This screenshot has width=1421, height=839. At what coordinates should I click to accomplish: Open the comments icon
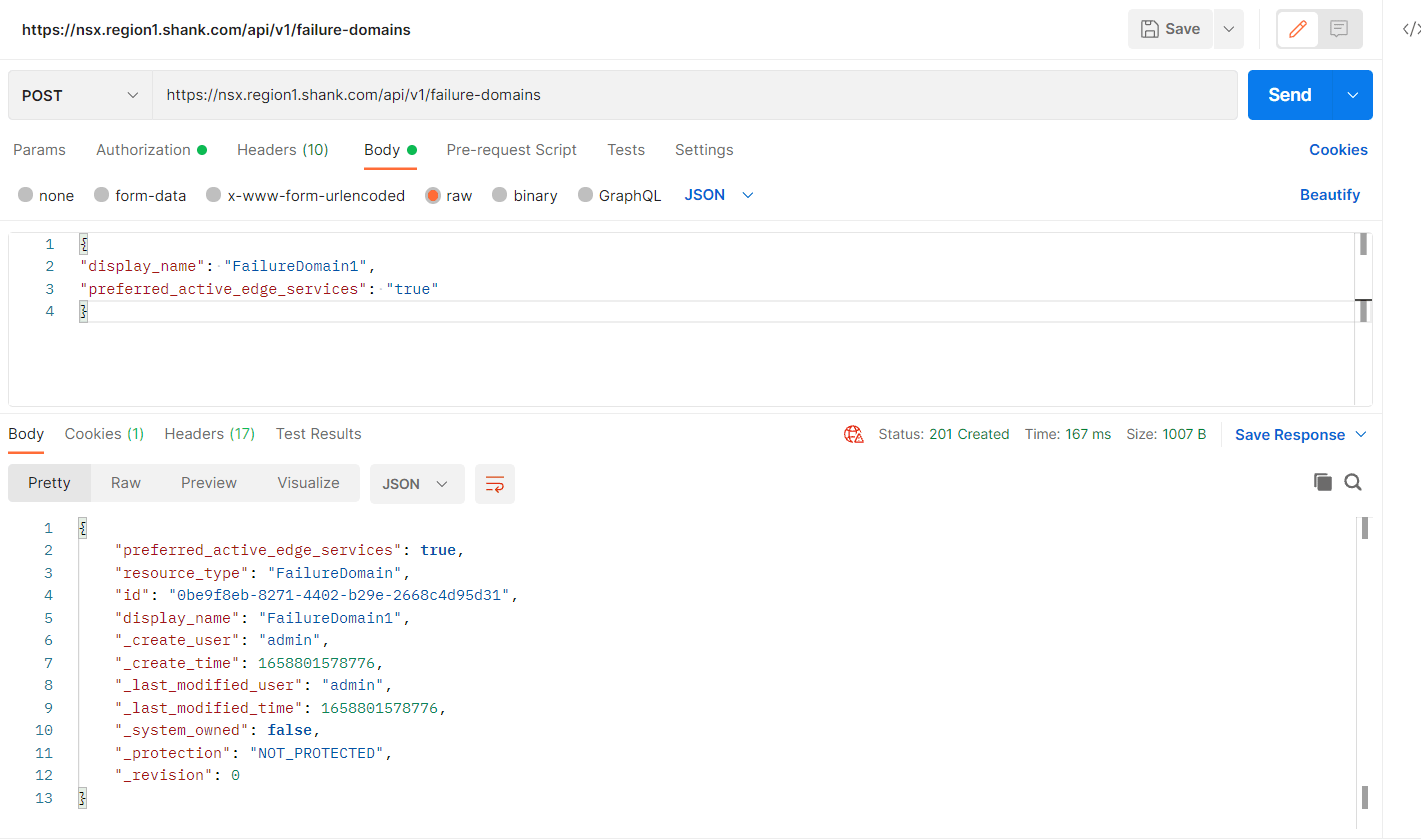[1339, 29]
